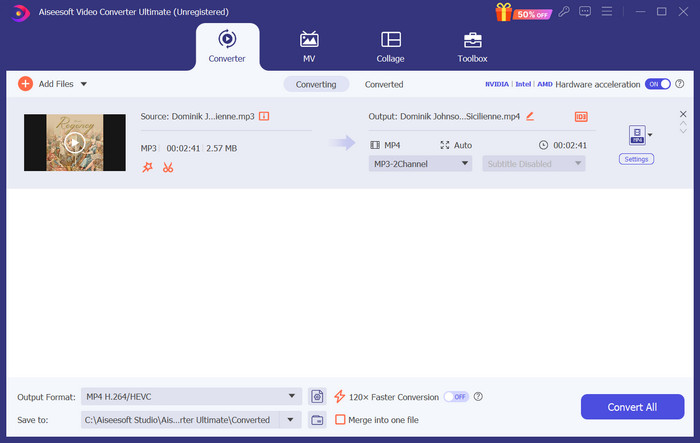The height and width of the screenshot is (443, 700).
Task: Remove the file with X icon
Action: (683, 114)
